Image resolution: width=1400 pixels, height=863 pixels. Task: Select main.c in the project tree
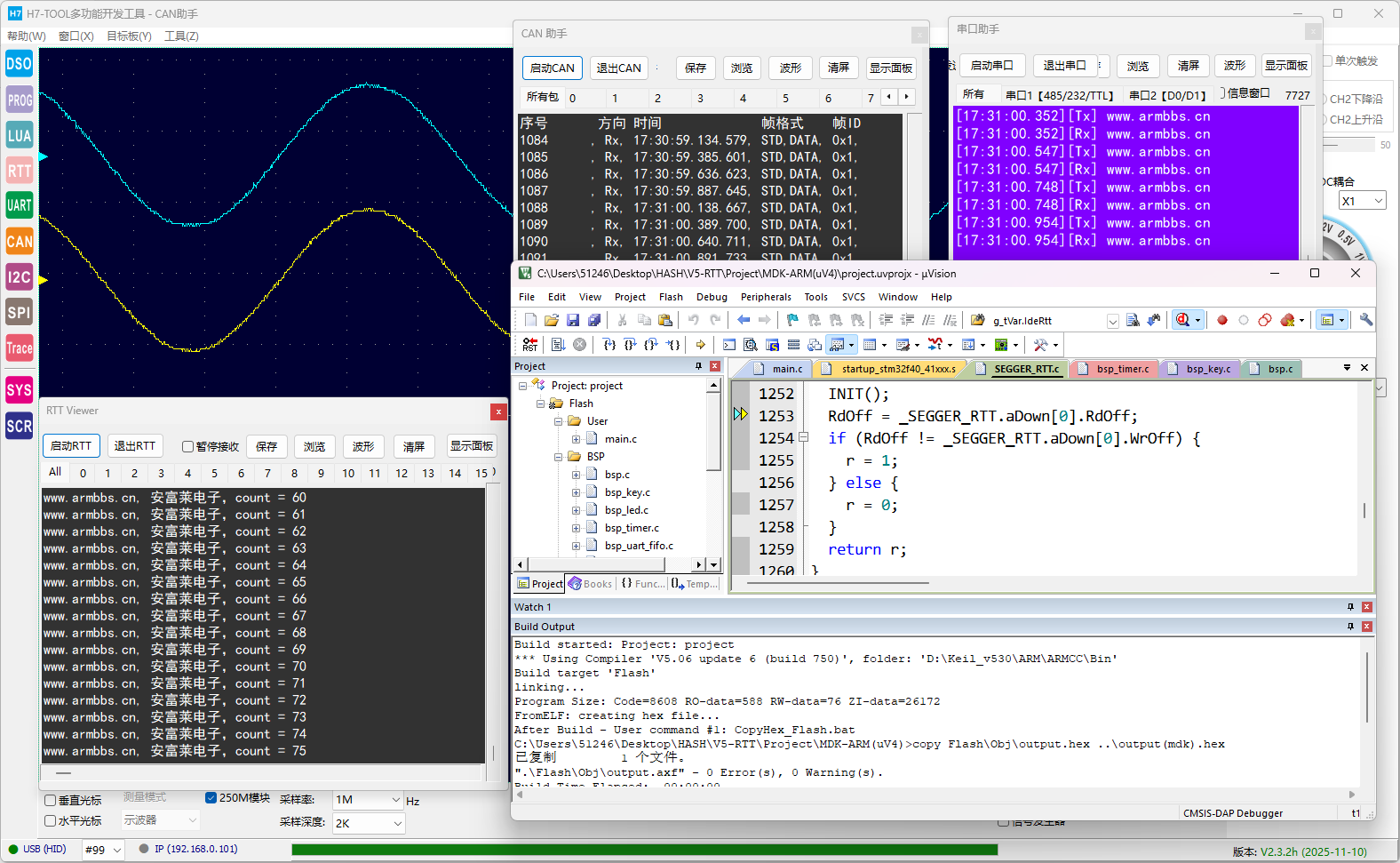click(620, 439)
